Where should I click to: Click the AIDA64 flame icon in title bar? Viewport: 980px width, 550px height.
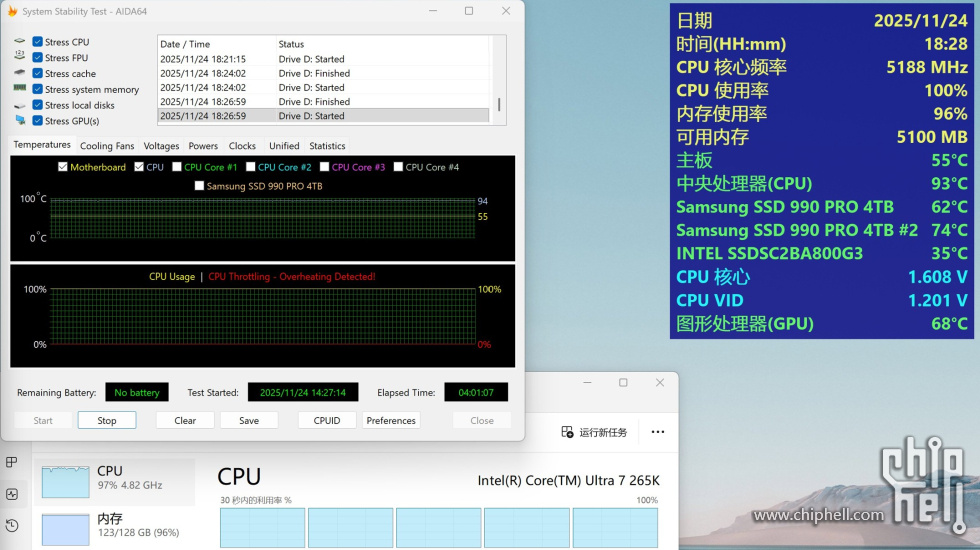(12, 11)
